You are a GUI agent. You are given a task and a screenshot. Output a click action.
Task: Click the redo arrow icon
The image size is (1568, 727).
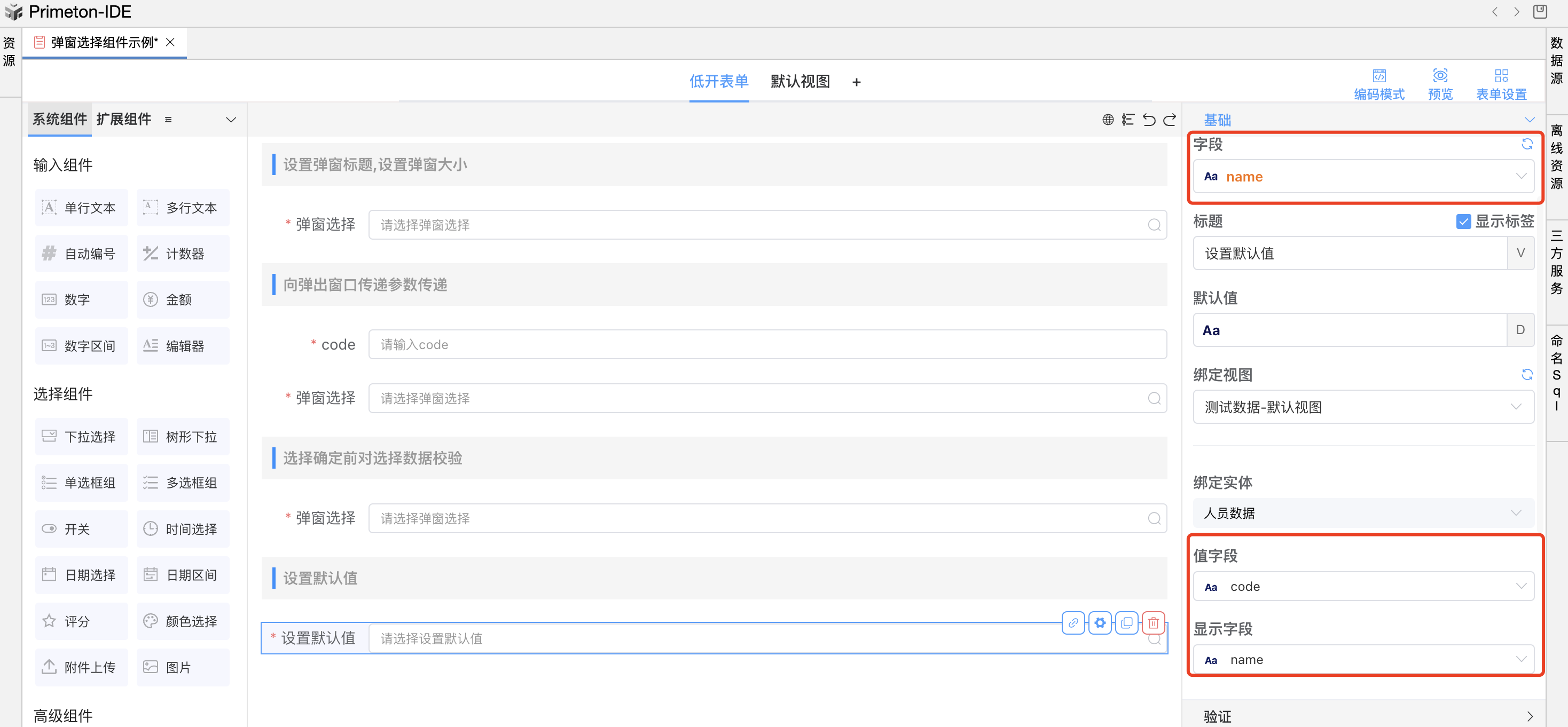tap(1169, 120)
